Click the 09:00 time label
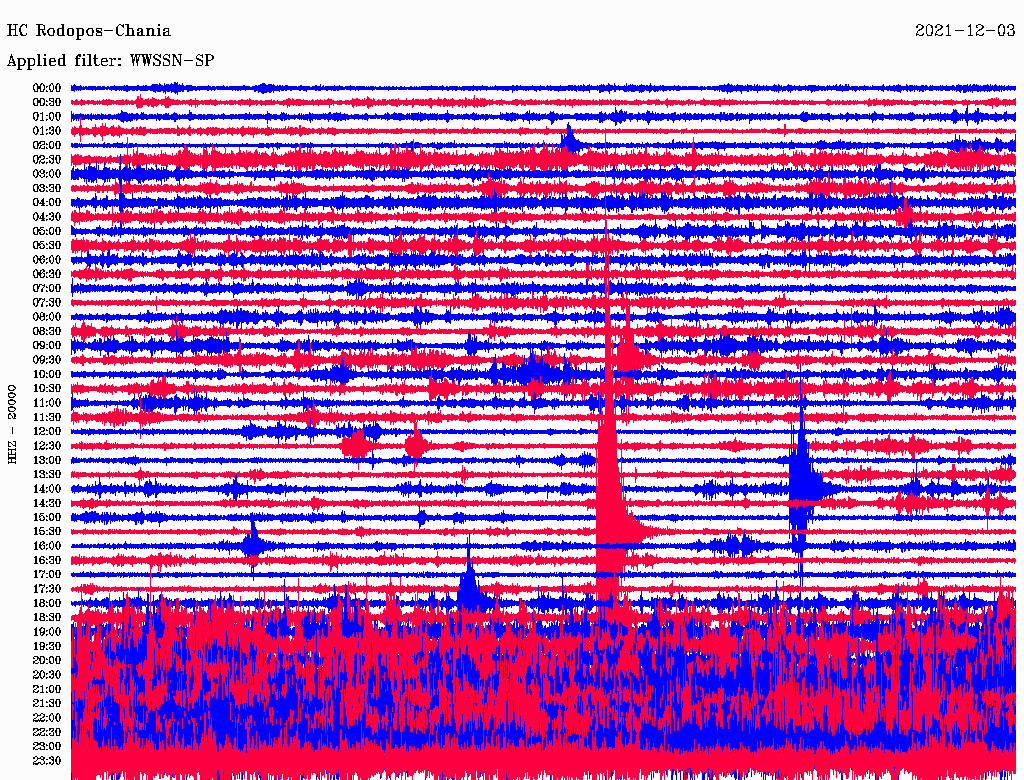The width and height of the screenshot is (1024, 780). (x=47, y=346)
